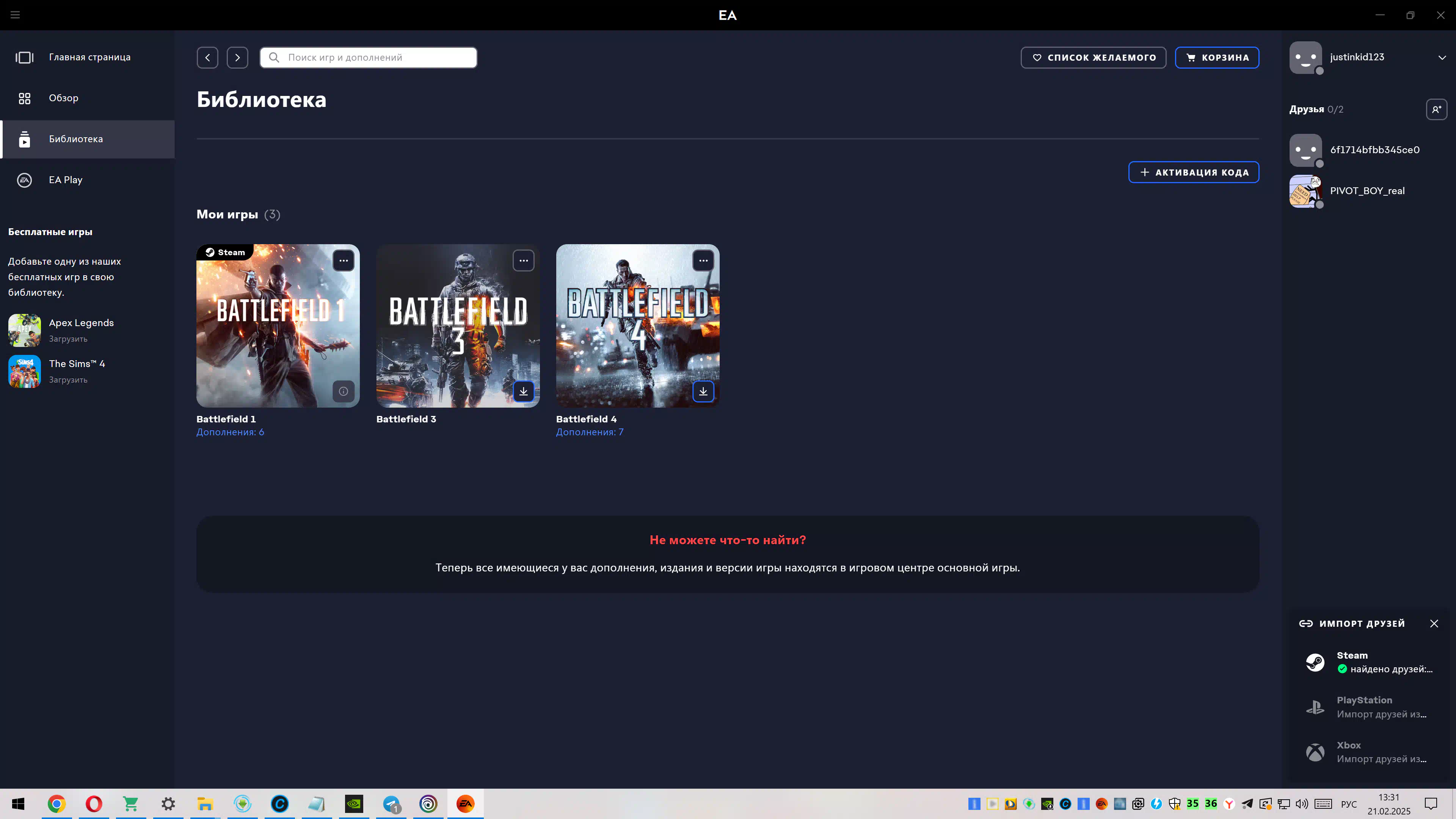Open EA Play in the sidebar
The image size is (1456, 819).
(x=88, y=180)
